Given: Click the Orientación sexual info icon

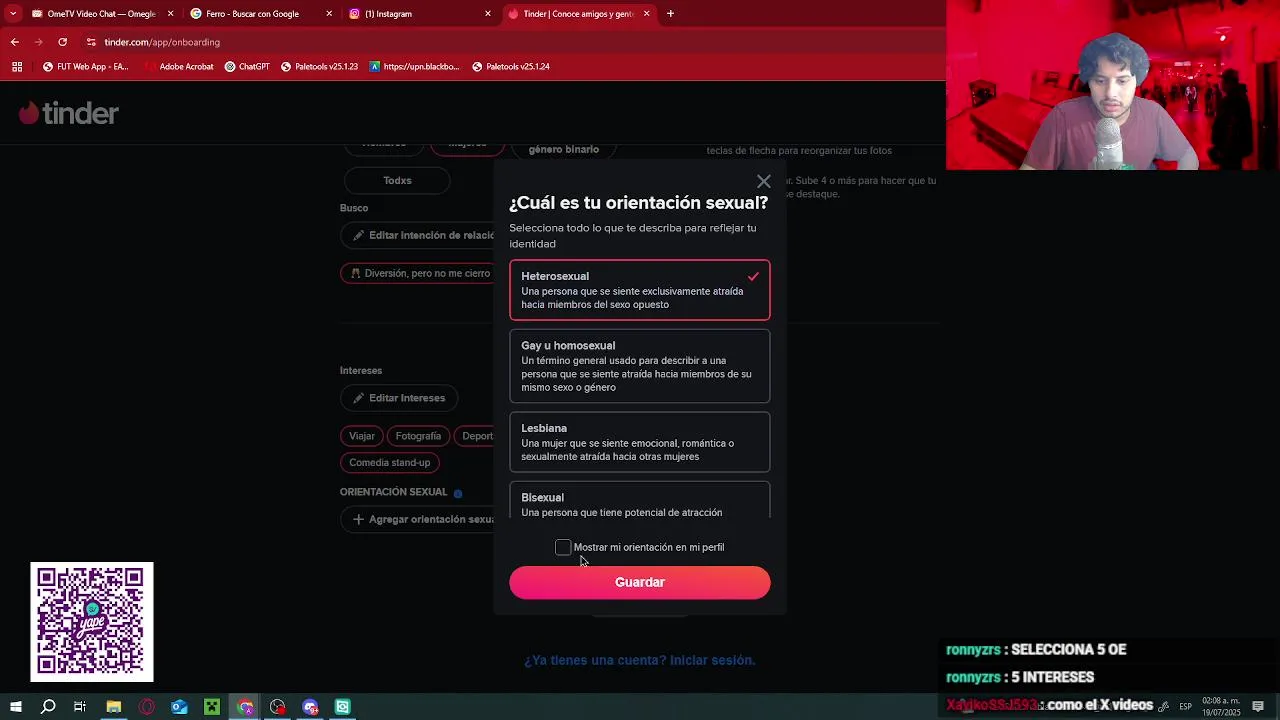Looking at the screenshot, I should click(x=458, y=493).
